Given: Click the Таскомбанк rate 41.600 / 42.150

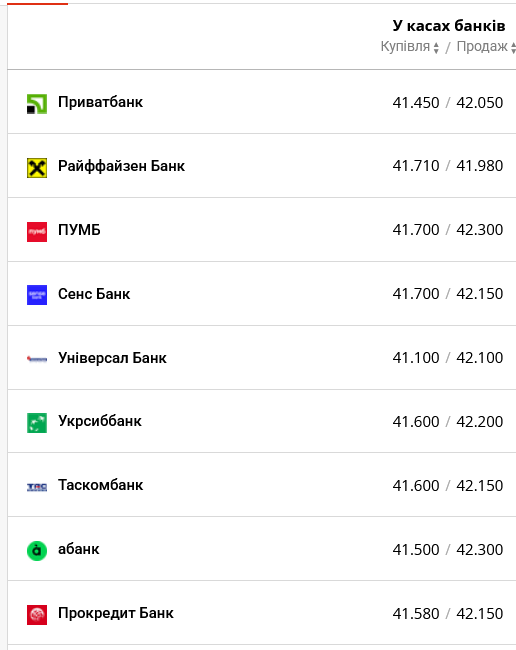Looking at the screenshot, I should [448, 485].
